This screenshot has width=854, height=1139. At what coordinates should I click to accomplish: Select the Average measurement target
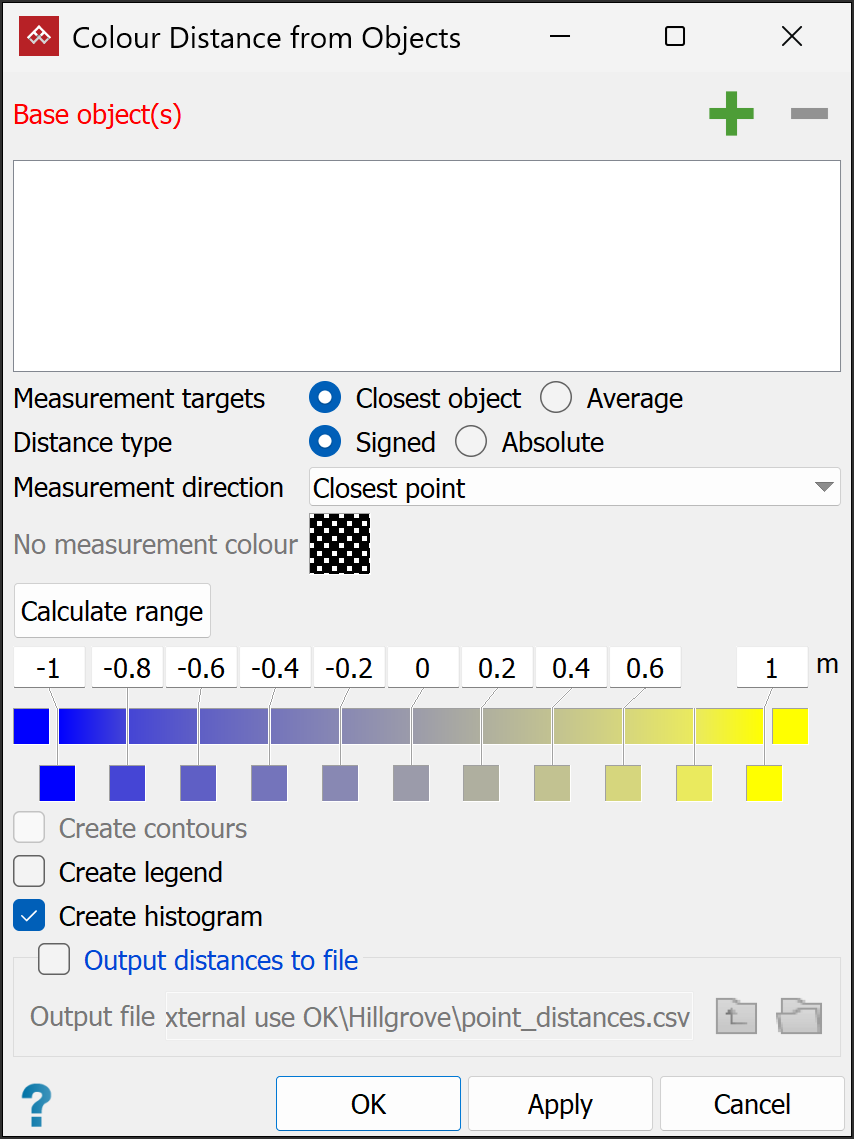coord(556,398)
